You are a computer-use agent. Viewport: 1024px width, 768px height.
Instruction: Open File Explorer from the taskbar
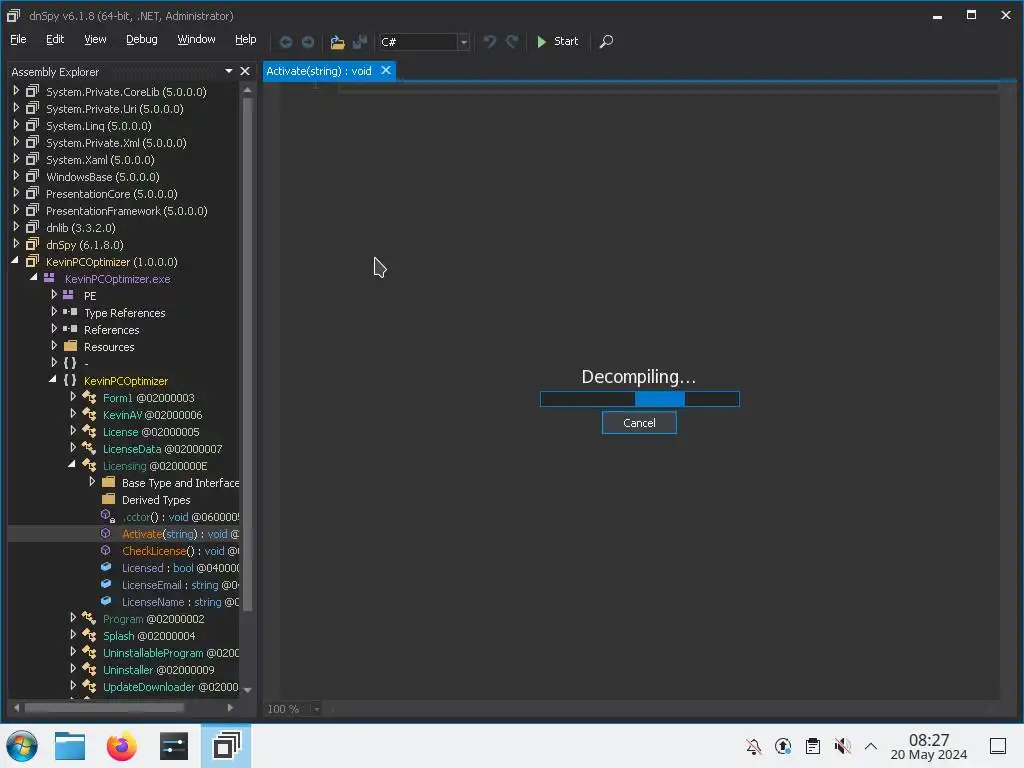tap(70, 746)
